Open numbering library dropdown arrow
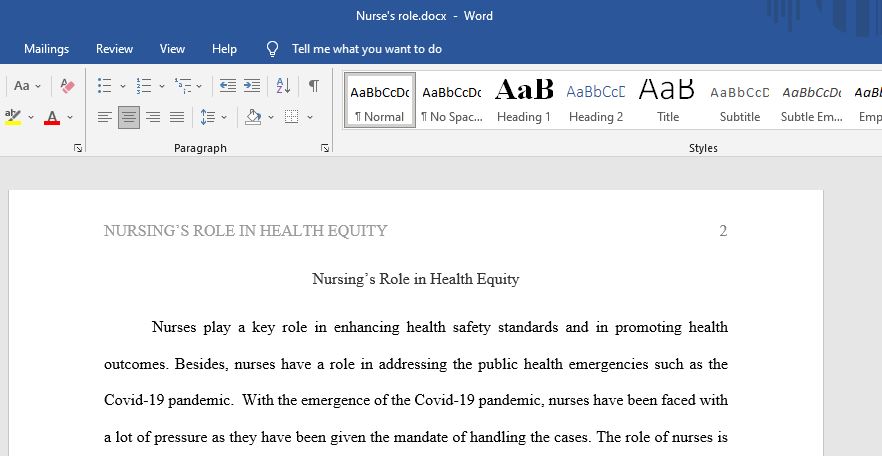 click(x=161, y=87)
